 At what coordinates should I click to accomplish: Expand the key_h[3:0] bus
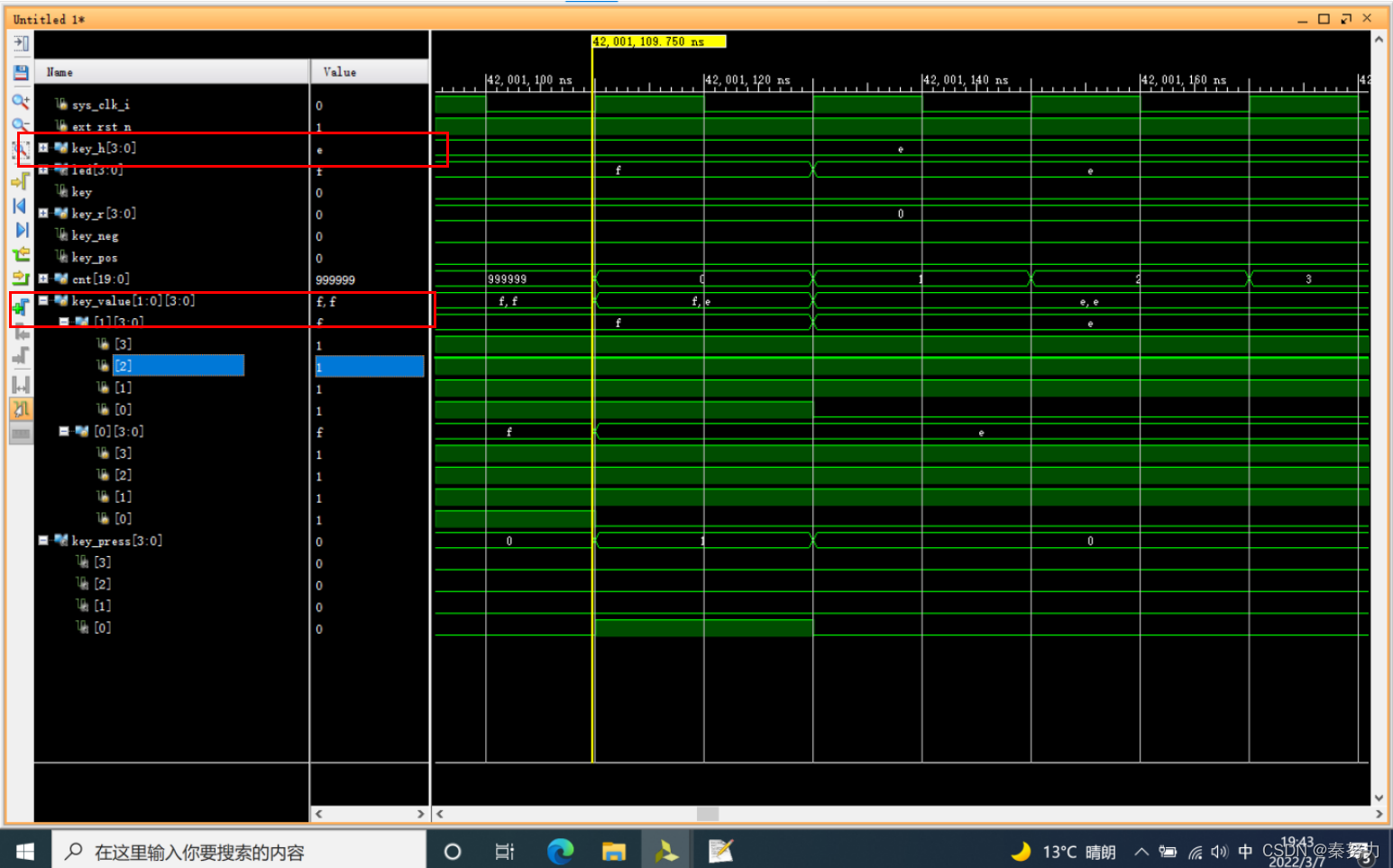tap(43, 148)
